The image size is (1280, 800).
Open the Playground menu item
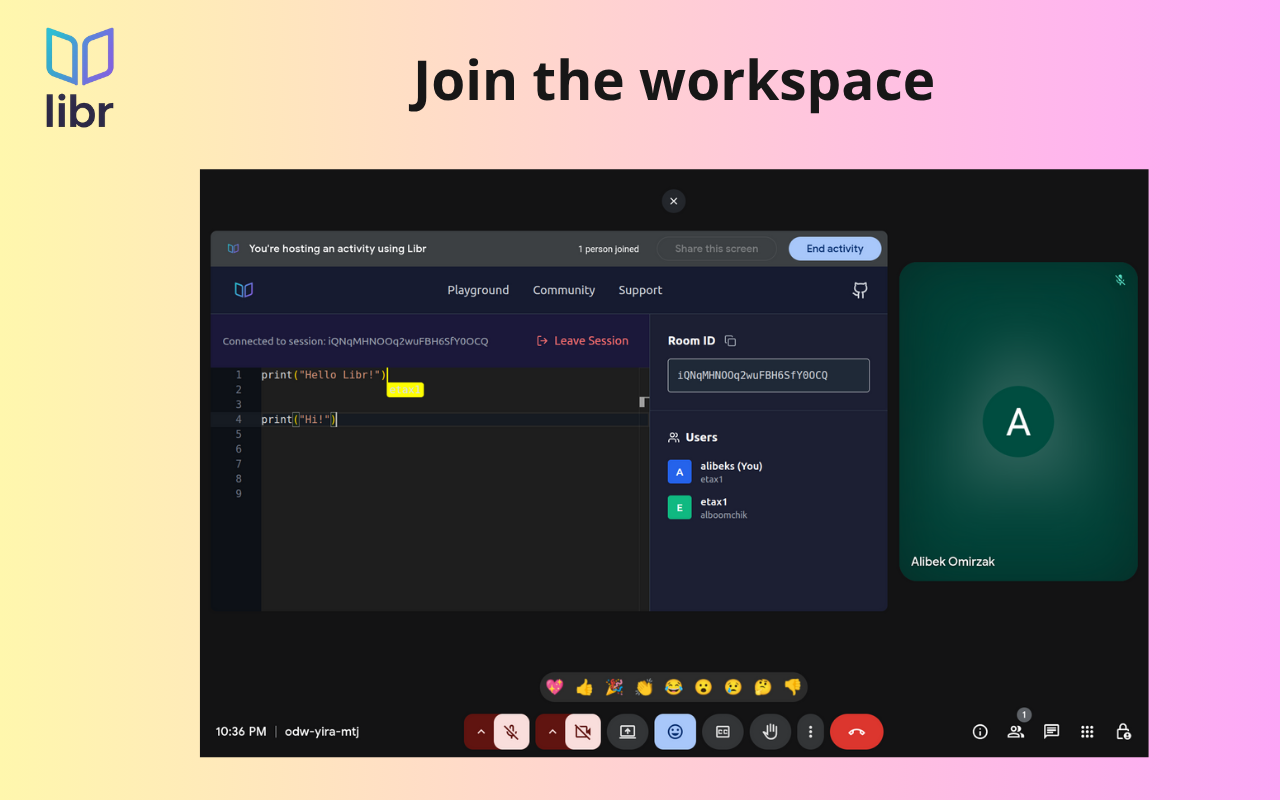pyautogui.click(x=478, y=290)
